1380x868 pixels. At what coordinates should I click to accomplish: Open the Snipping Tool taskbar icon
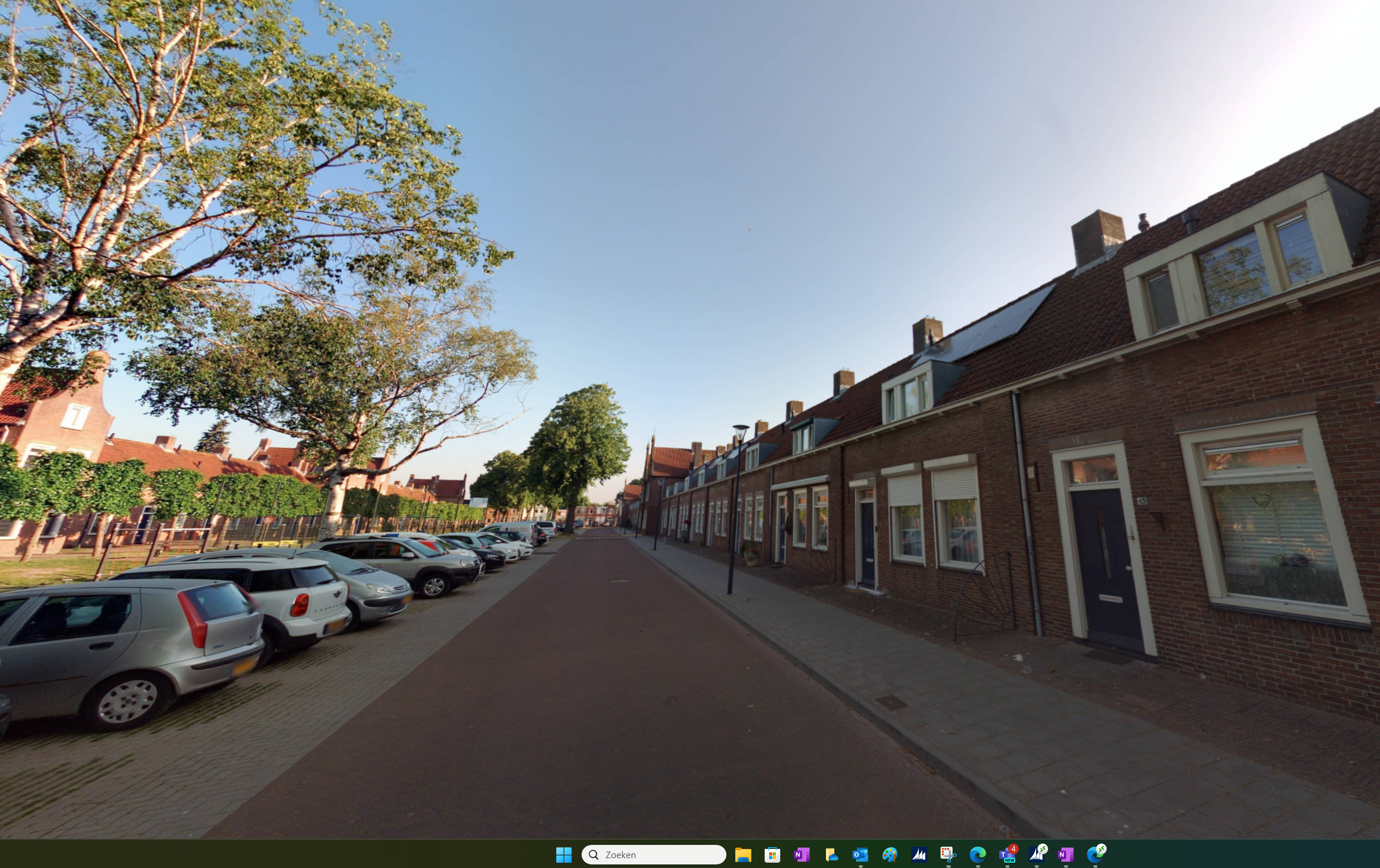pos(948,854)
